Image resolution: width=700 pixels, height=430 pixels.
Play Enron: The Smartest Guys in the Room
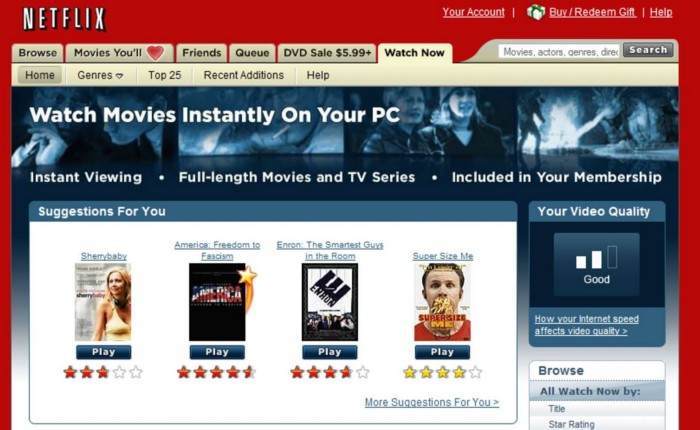(329, 352)
